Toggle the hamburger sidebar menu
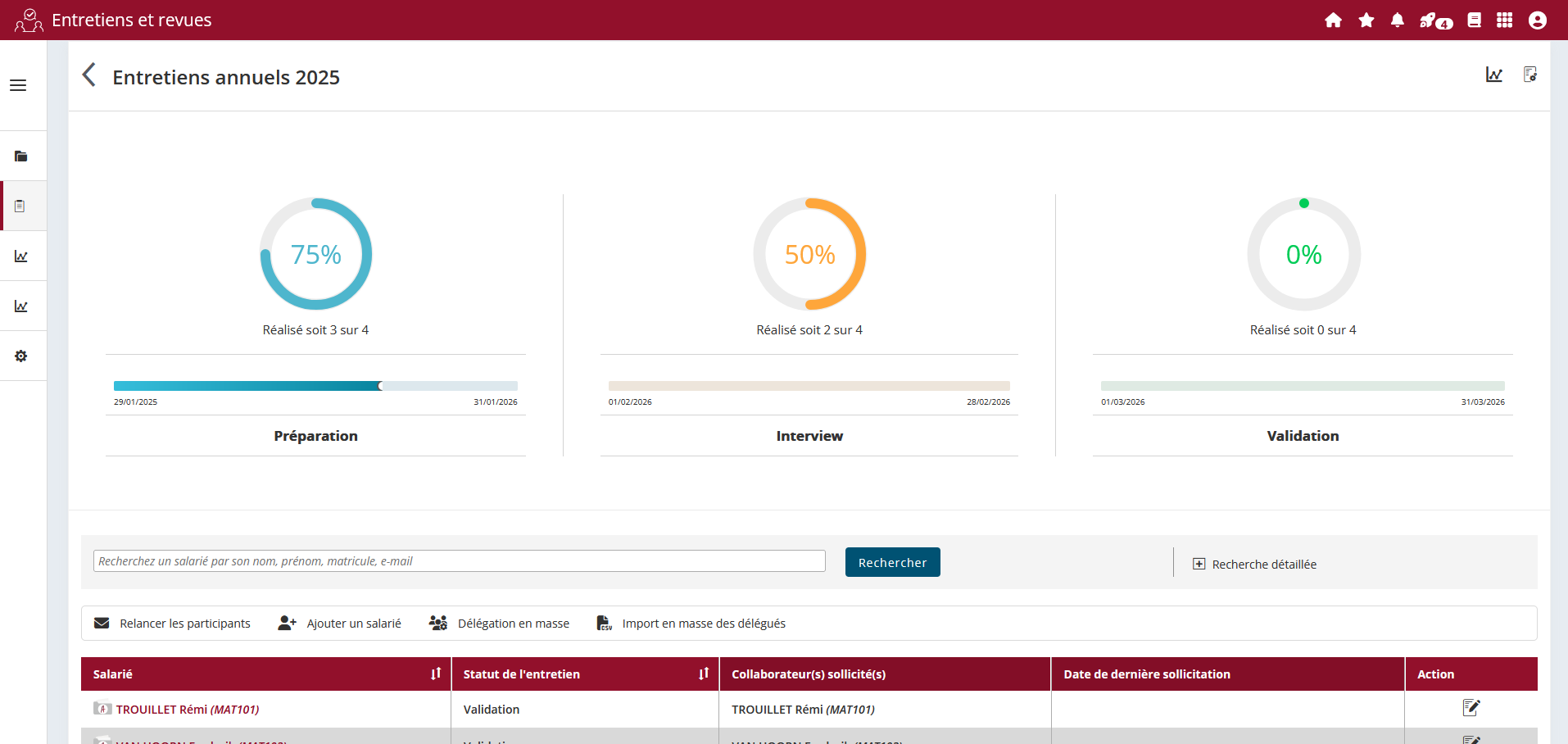Image resolution: width=1568 pixels, height=744 pixels. pos(18,85)
